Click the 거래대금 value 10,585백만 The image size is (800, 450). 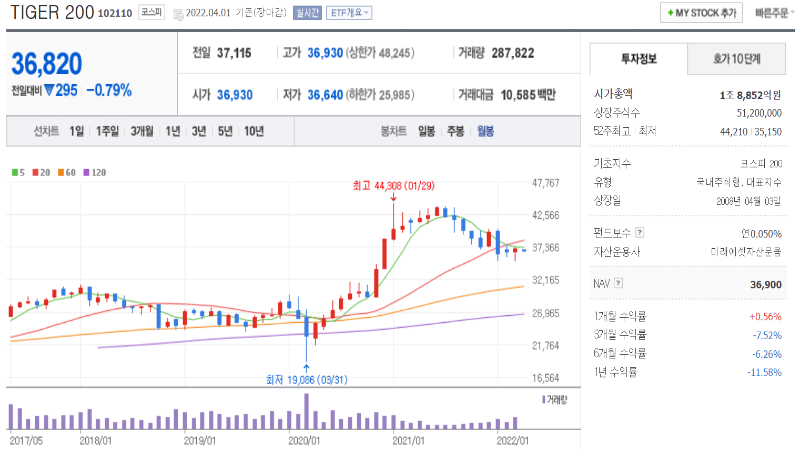point(528,95)
